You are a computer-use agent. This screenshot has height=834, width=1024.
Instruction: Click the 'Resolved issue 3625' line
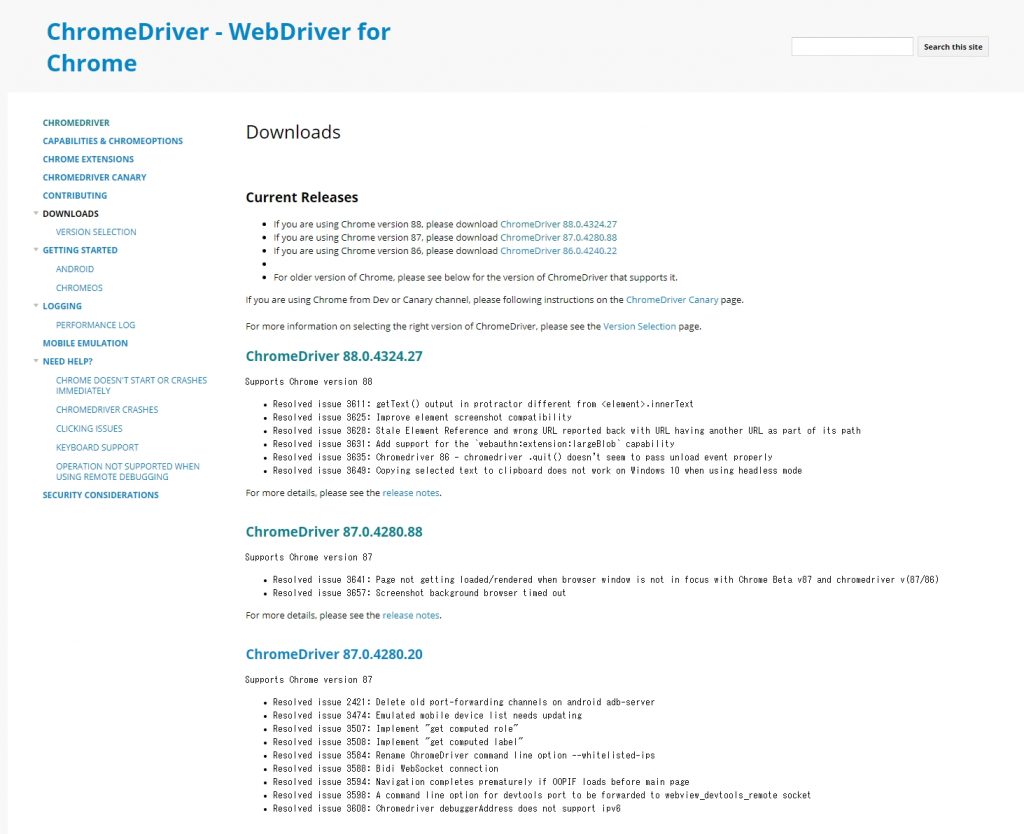click(x=422, y=417)
